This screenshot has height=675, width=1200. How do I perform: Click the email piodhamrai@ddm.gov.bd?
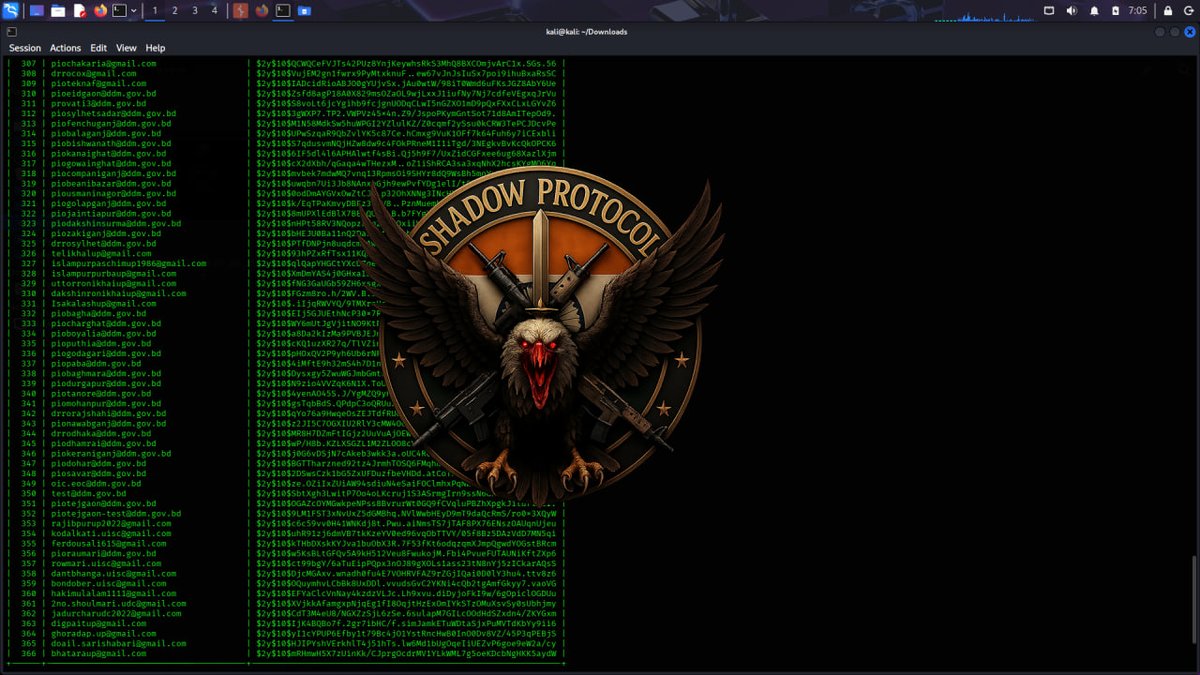(x=103, y=443)
